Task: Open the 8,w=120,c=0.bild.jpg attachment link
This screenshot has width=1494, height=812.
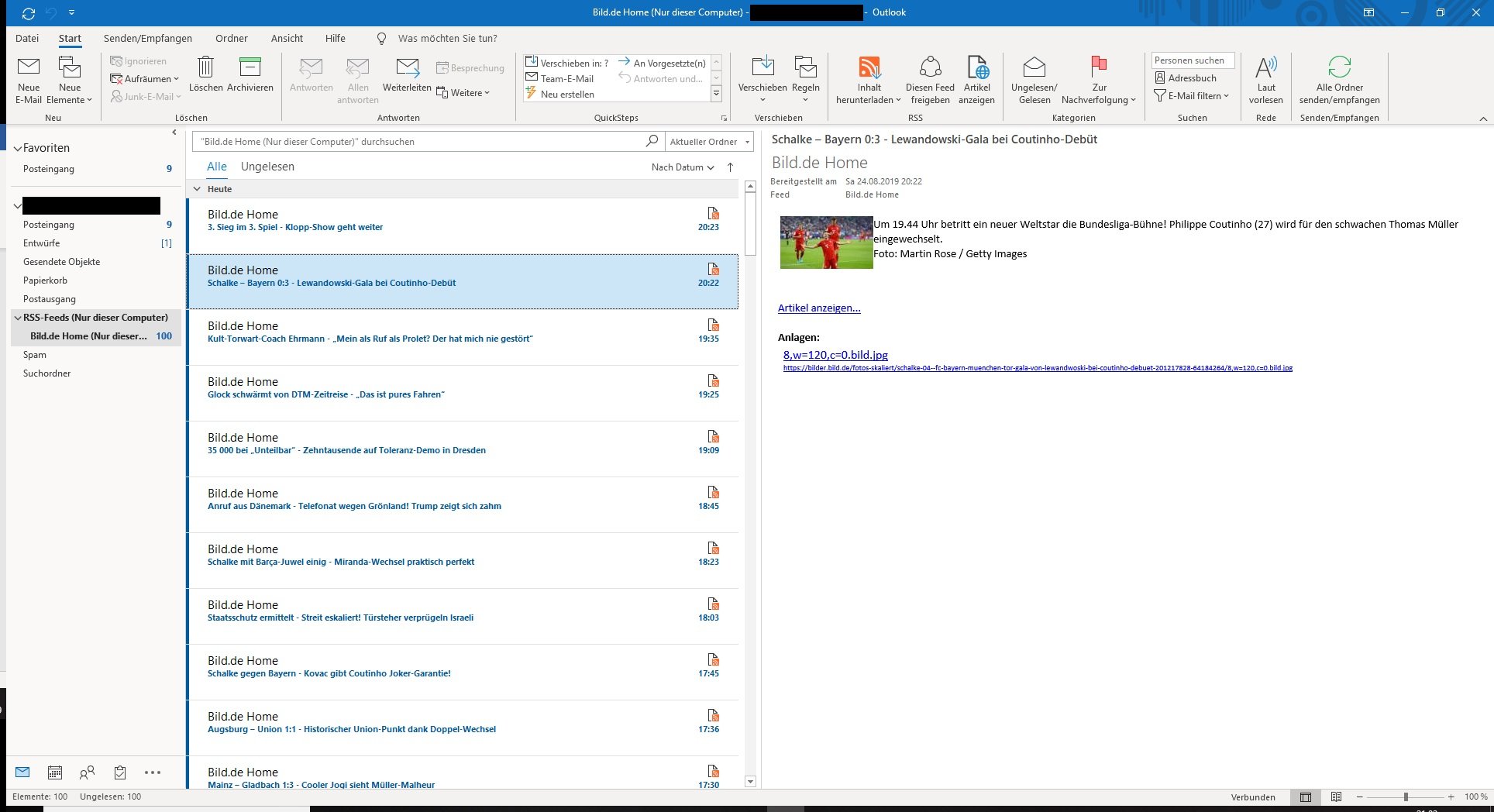Action: click(x=835, y=355)
